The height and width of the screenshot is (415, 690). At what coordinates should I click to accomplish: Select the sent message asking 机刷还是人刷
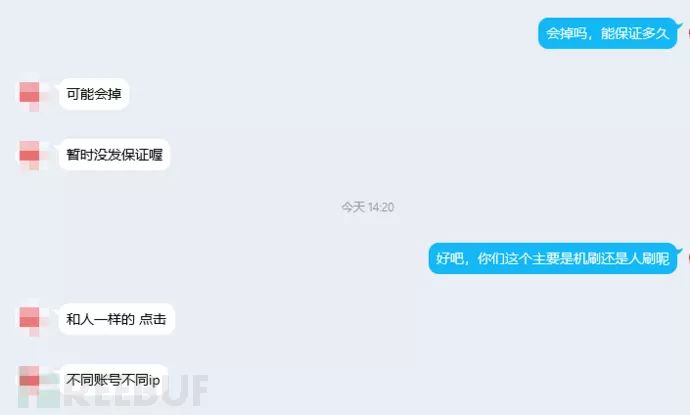click(x=553, y=258)
